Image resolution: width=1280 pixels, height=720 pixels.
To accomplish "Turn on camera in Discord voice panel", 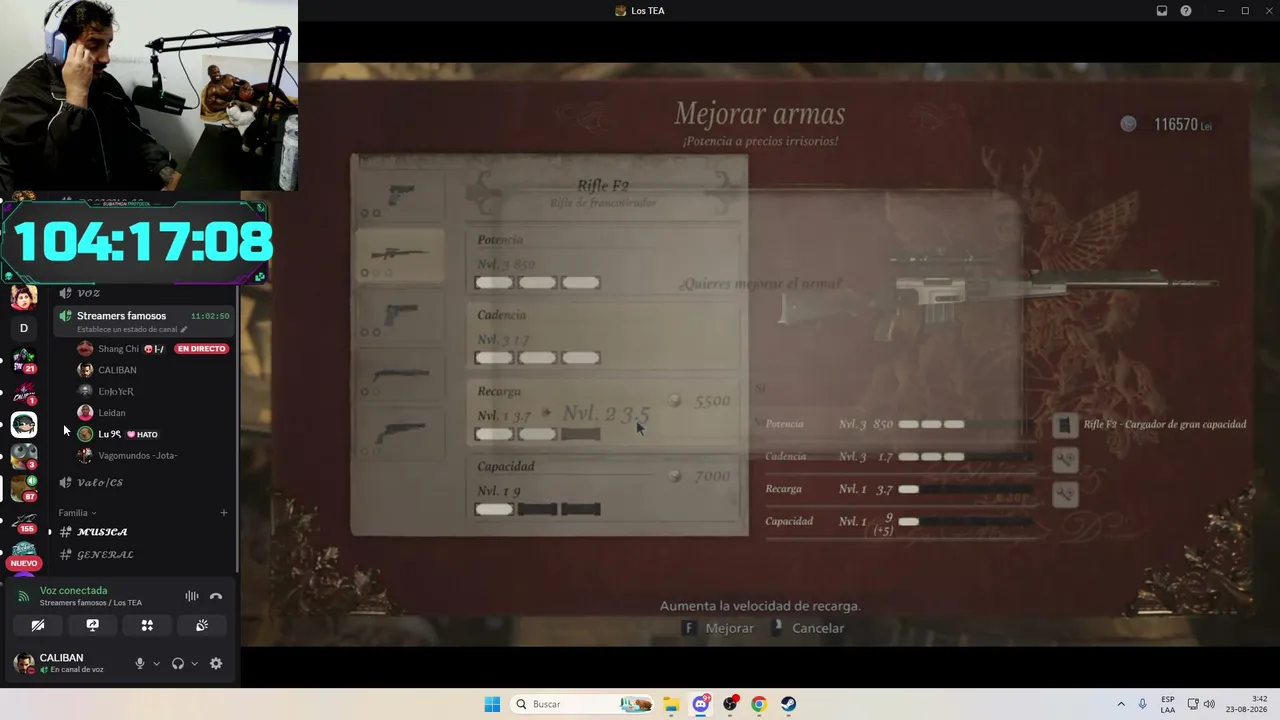I will (38, 626).
